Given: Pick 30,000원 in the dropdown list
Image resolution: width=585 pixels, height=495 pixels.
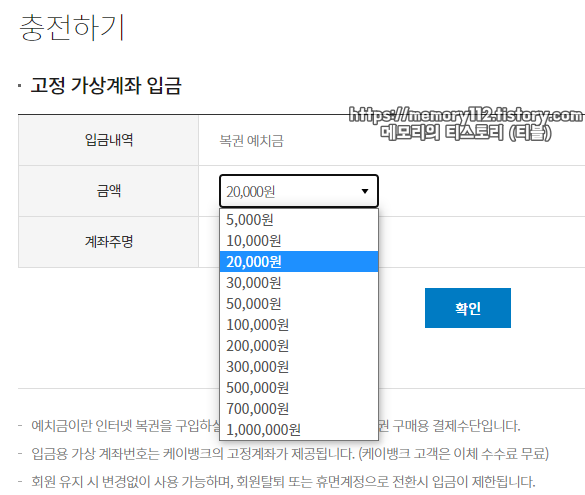Looking at the screenshot, I should click(x=299, y=283).
